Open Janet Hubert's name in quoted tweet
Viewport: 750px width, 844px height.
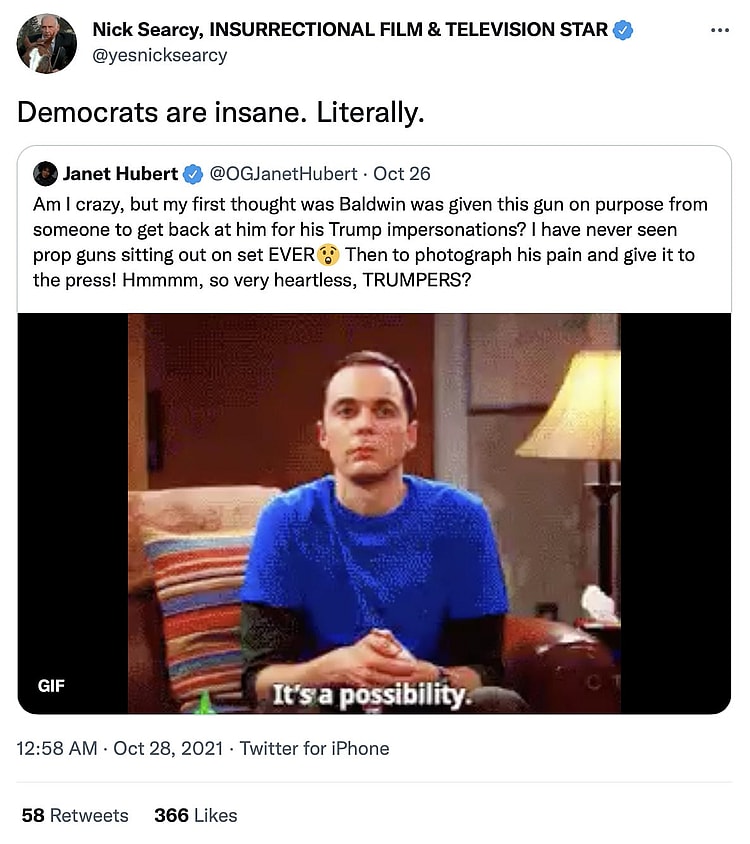[x=120, y=174]
